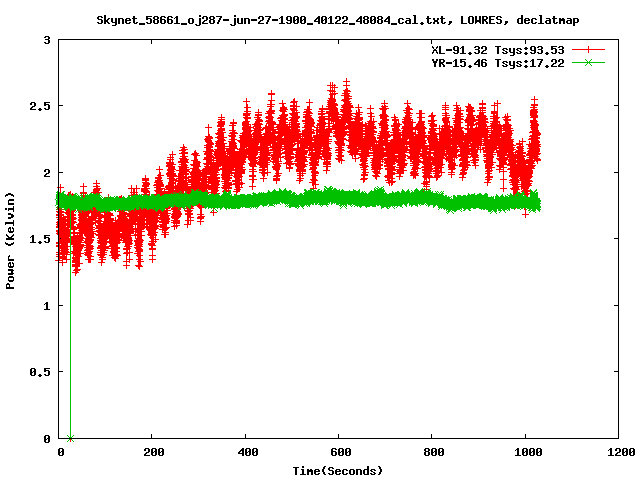
Task: Click x-axis tick label 800
Action: [x=433, y=452]
